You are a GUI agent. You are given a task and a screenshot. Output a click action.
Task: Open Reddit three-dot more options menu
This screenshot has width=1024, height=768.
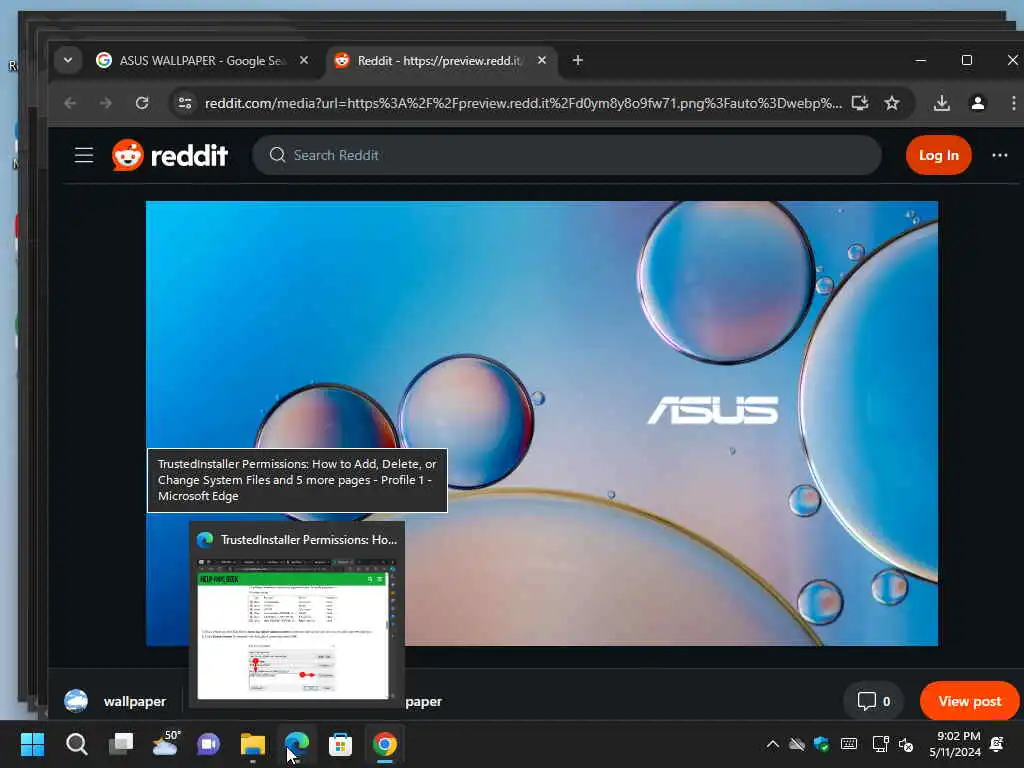coord(1000,155)
